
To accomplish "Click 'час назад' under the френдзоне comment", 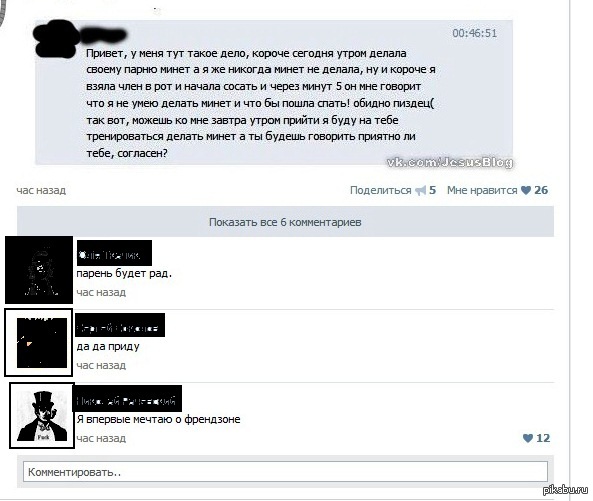I will tap(101, 438).
